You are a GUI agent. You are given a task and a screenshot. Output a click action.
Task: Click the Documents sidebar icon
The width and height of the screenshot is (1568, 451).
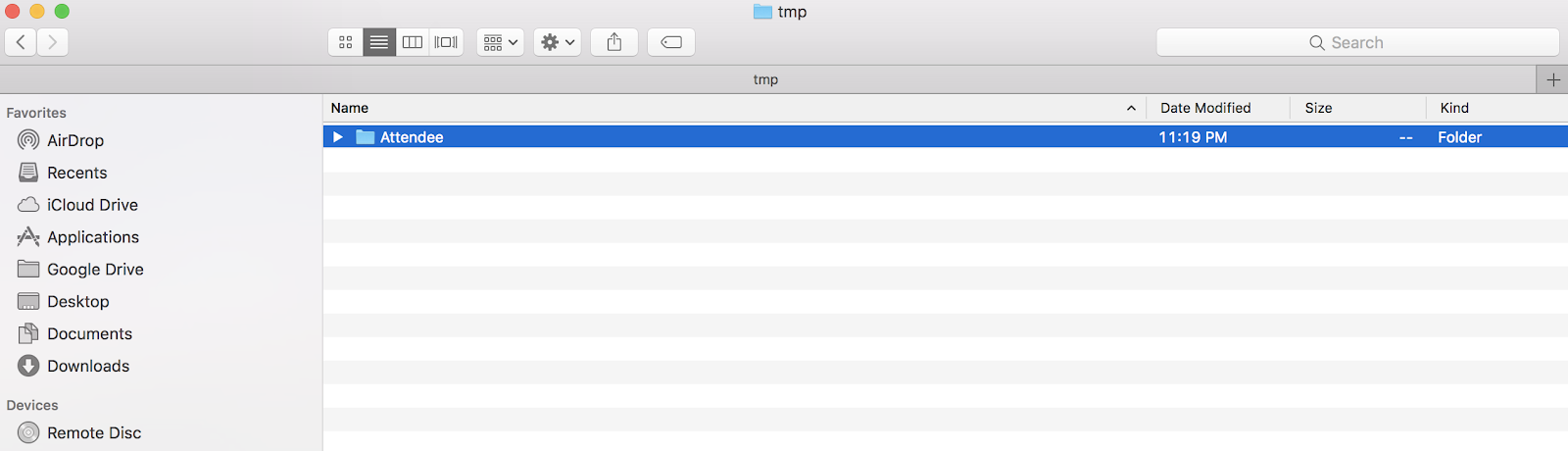[x=28, y=333]
